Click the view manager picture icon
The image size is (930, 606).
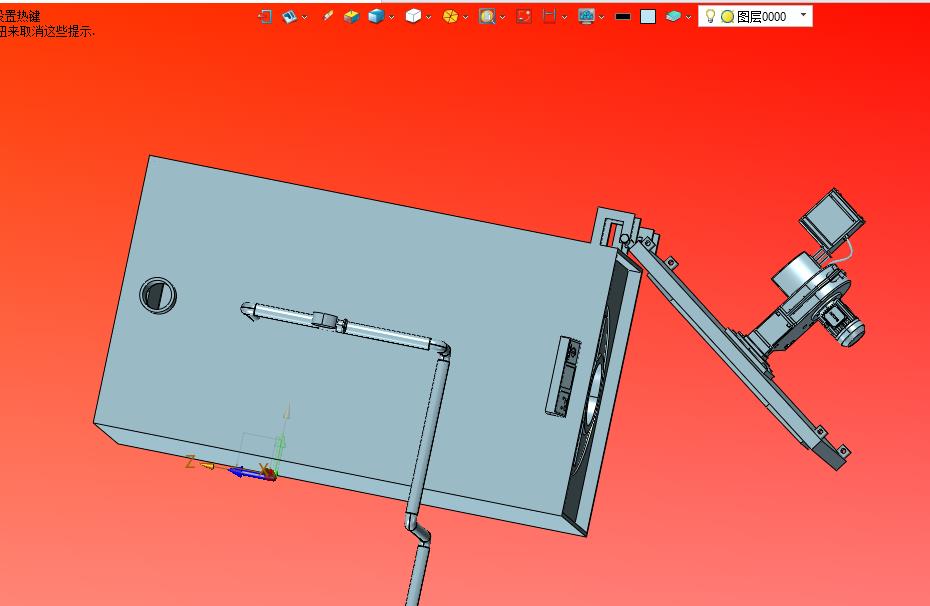click(289, 17)
